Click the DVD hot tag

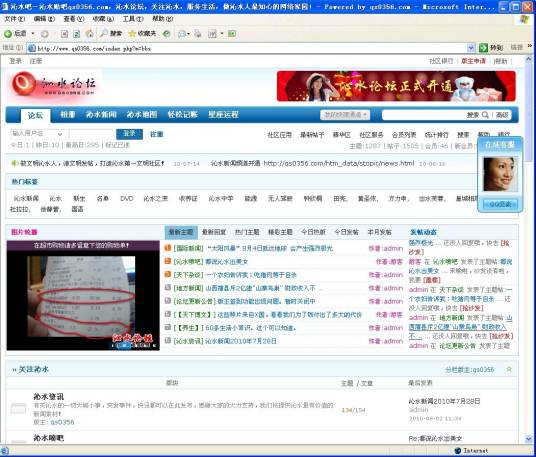(x=127, y=198)
